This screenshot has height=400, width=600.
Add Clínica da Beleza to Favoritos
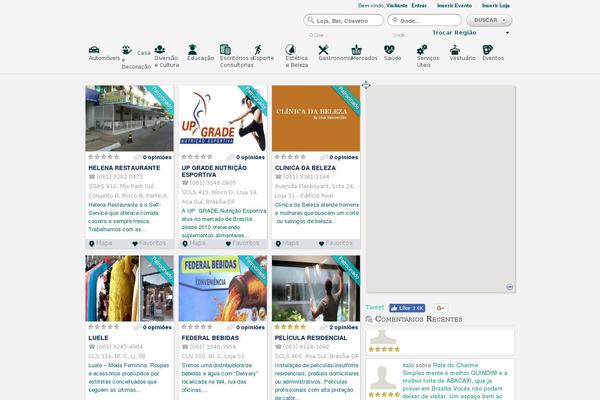pos(336,243)
